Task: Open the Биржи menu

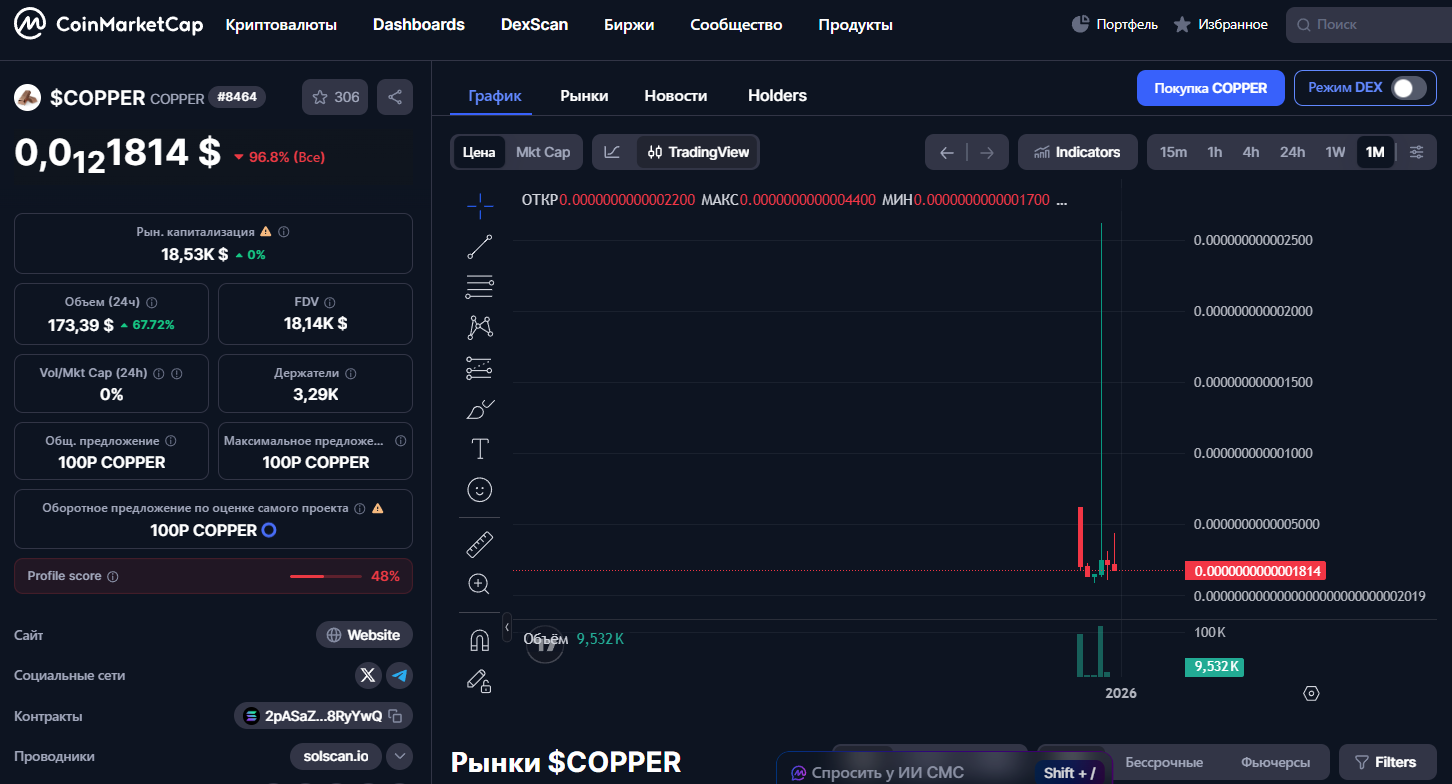Action: tap(629, 25)
